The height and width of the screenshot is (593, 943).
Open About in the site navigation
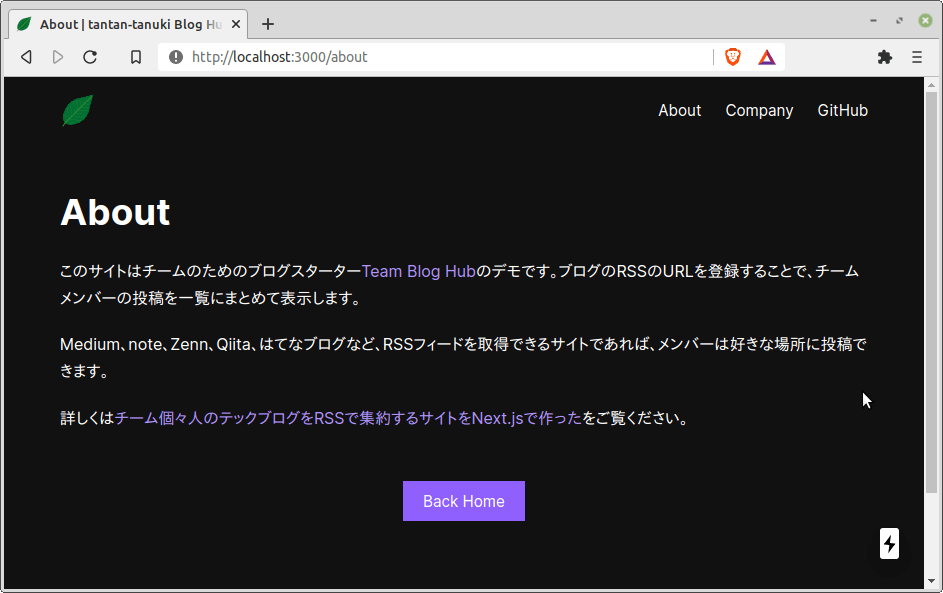(x=680, y=111)
